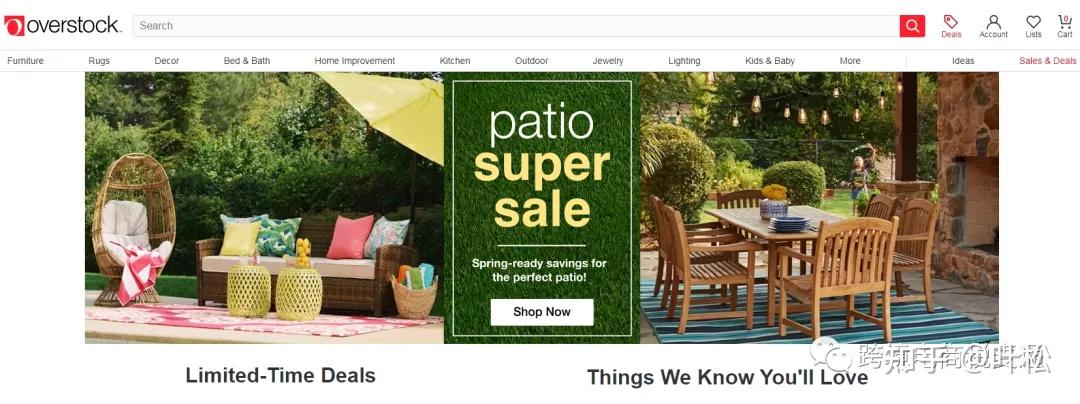Expand the More categories menu

850,61
